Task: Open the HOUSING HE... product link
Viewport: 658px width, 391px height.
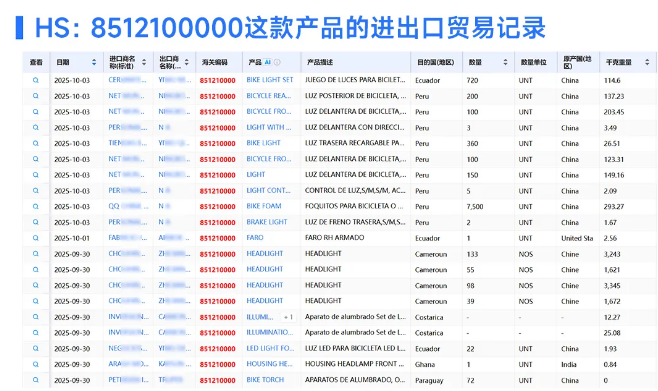Action: point(269,364)
